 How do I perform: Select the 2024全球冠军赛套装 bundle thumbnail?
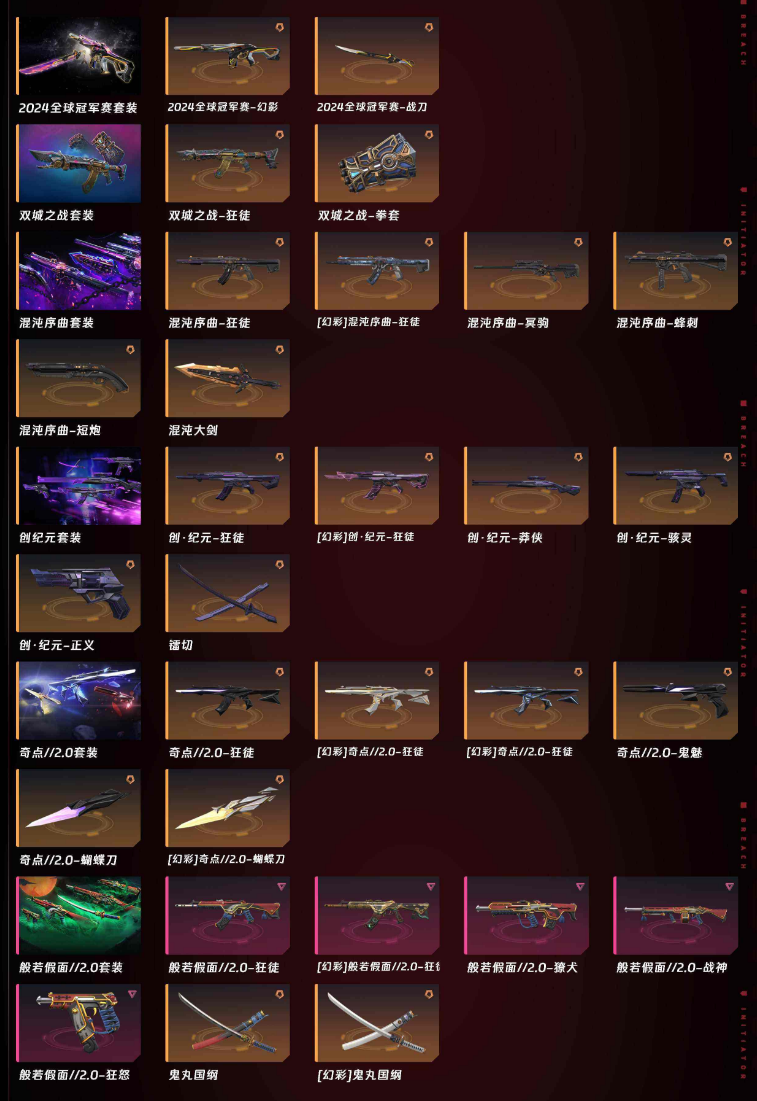pyautogui.click(x=79, y=56)
